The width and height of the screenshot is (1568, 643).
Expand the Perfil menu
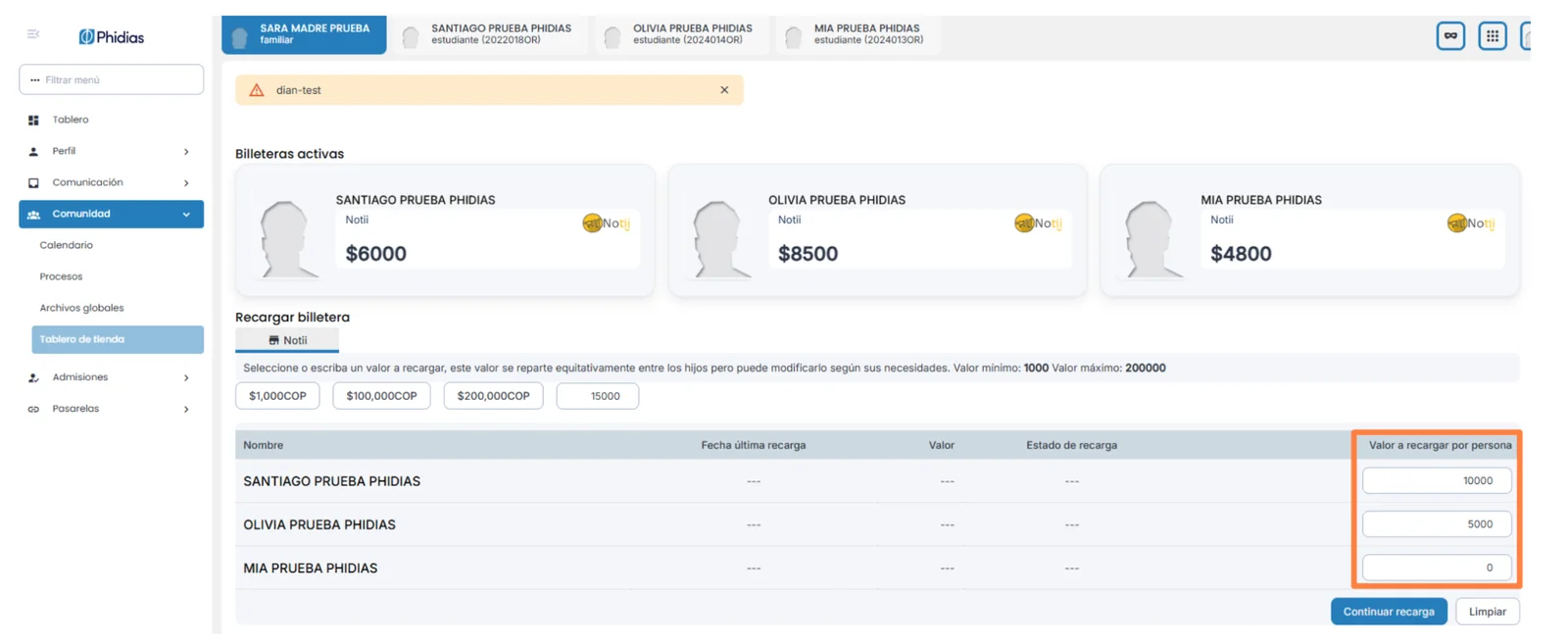[x=111, y=151]
